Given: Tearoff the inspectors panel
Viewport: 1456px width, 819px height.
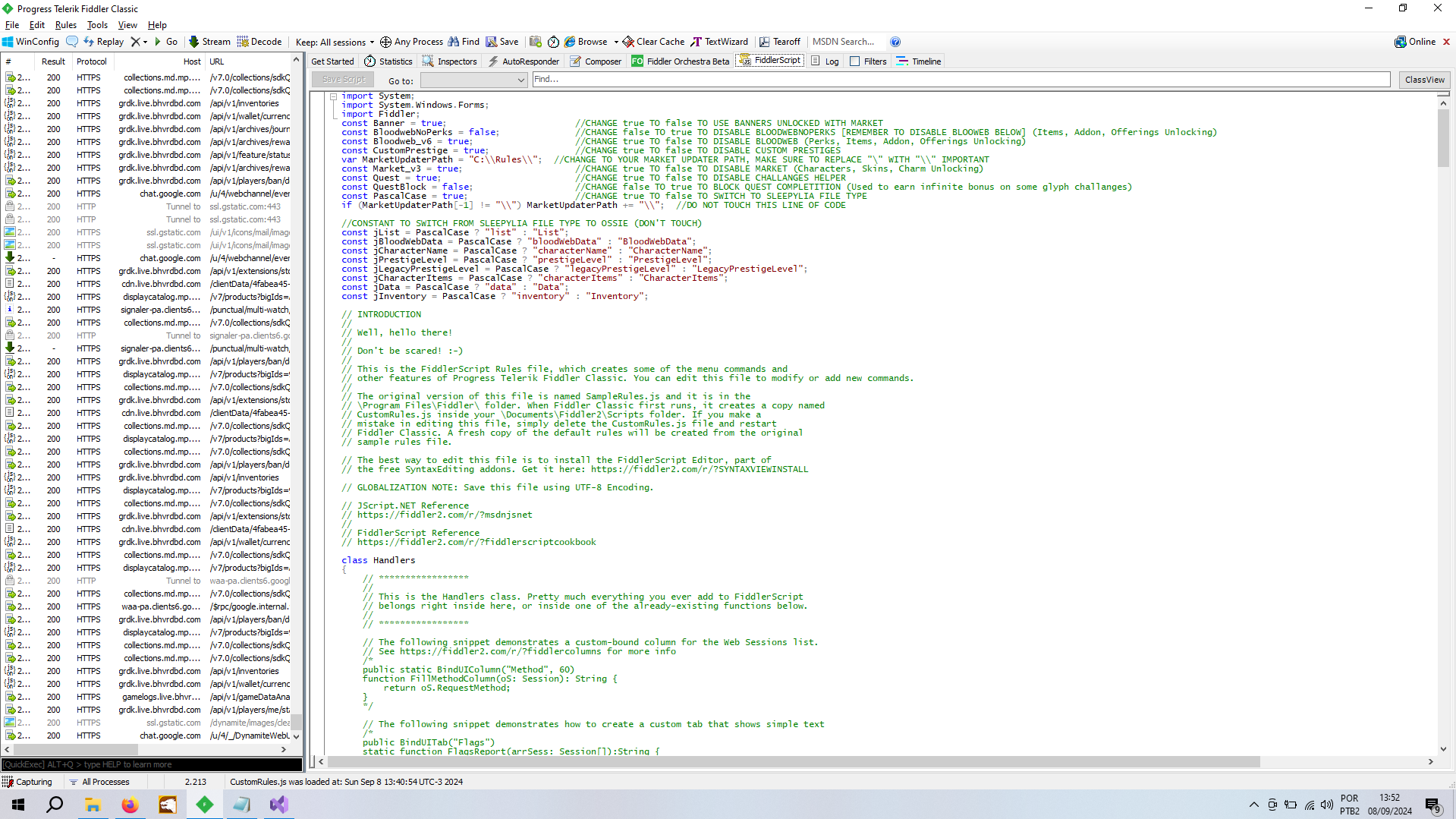Looking at the screenshot, I should click(x=780, y=42).
